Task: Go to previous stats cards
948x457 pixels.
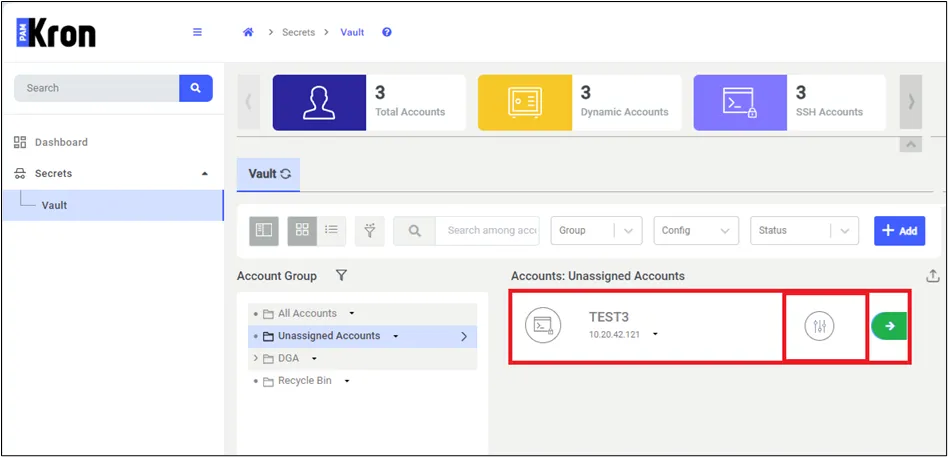Action: (x=248, y=102)
